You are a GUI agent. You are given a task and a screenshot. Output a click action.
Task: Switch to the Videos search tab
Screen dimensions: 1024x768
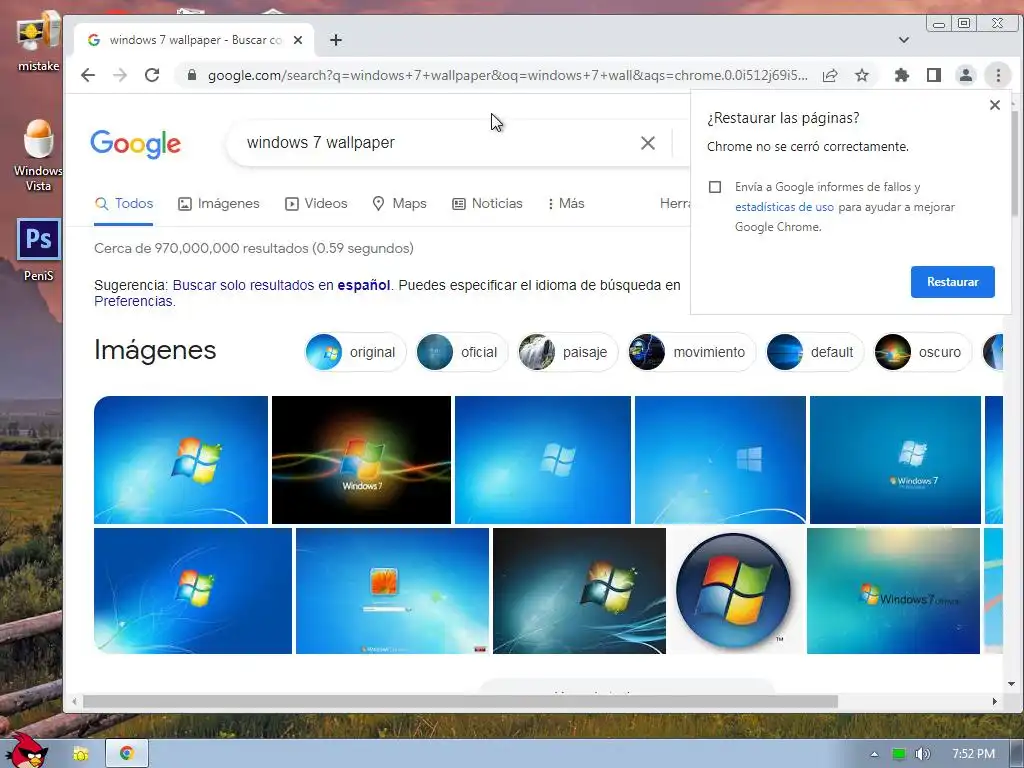coord(316,203)
